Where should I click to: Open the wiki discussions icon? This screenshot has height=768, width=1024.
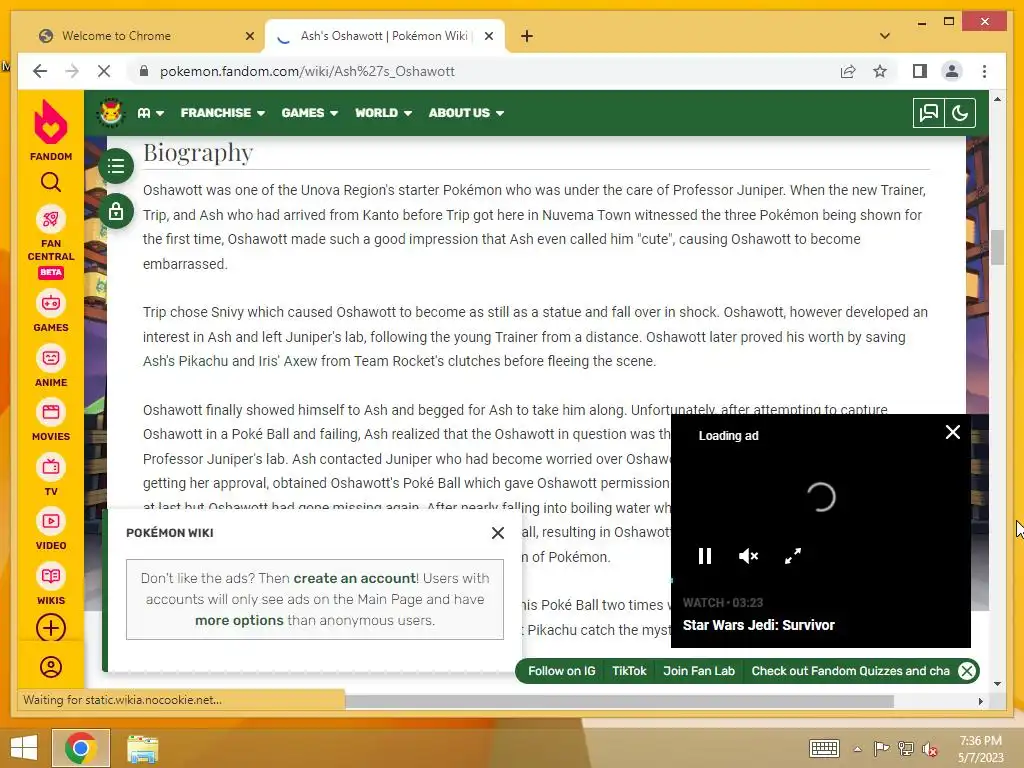tap(929, 113)
